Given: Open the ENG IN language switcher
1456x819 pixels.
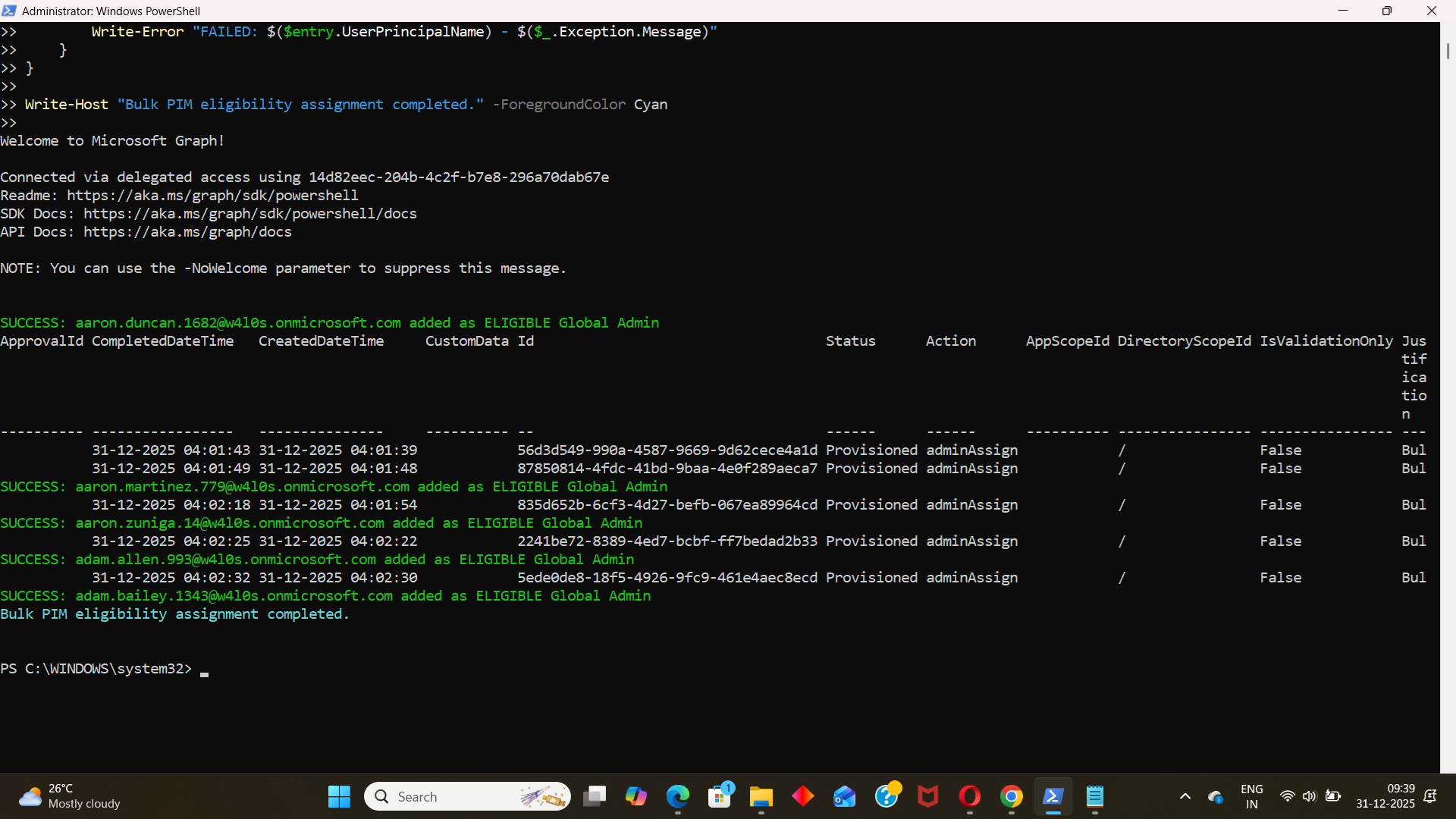Looking at the screenshot, I should click(1251, 796).
